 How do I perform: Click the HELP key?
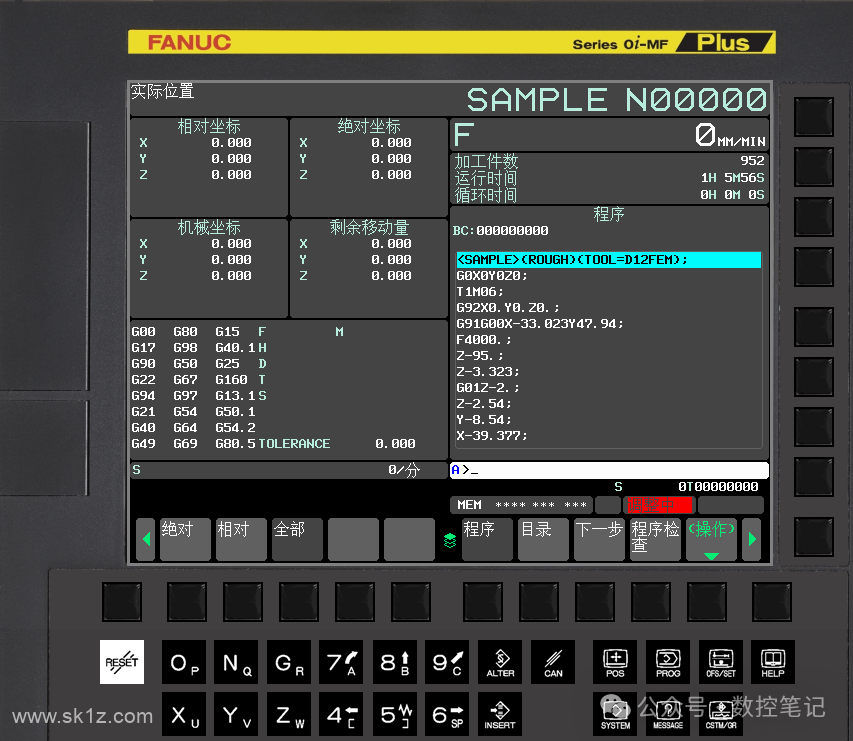(772, 662)
